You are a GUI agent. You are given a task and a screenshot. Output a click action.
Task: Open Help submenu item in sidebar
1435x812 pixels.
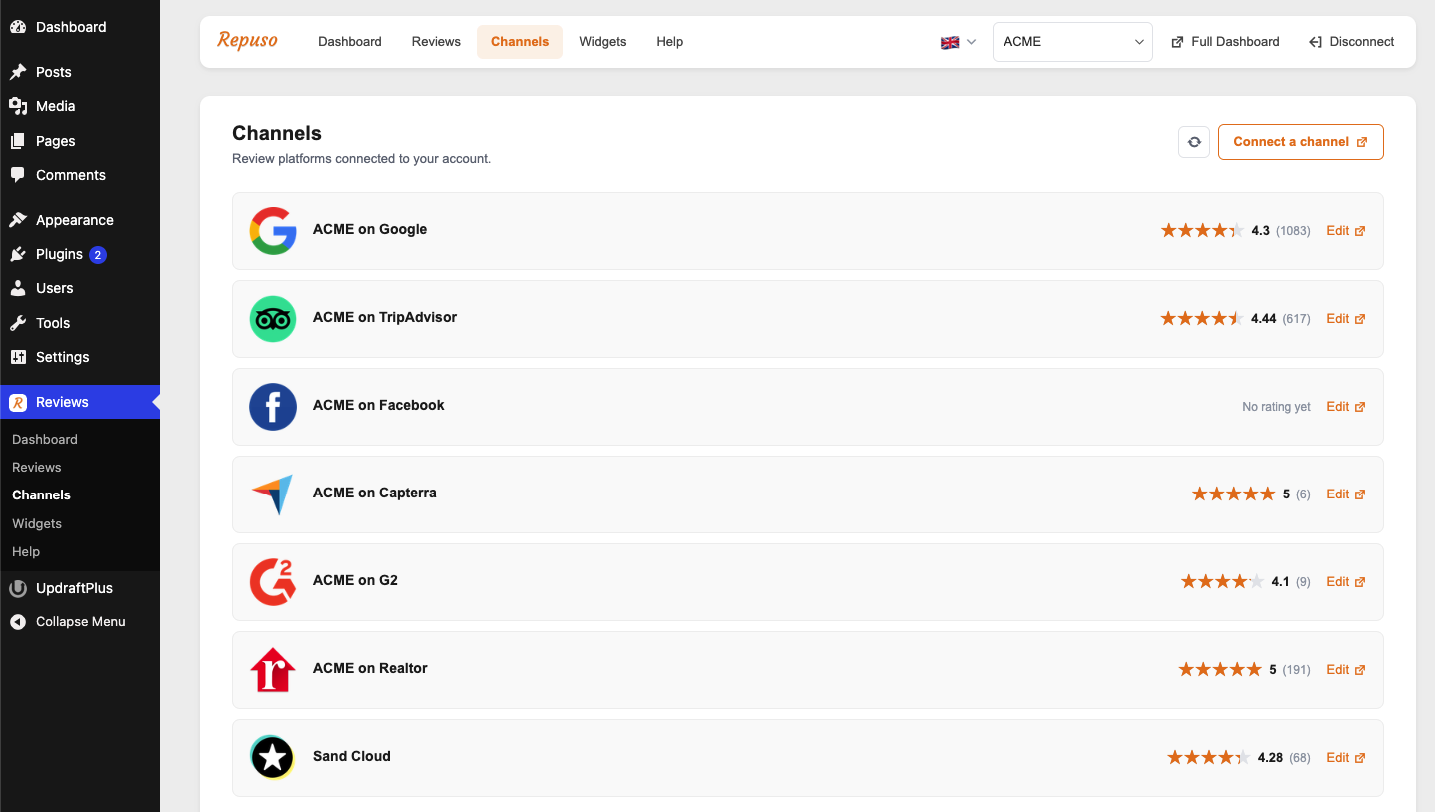pyautogui.click(x=26, y=551)
